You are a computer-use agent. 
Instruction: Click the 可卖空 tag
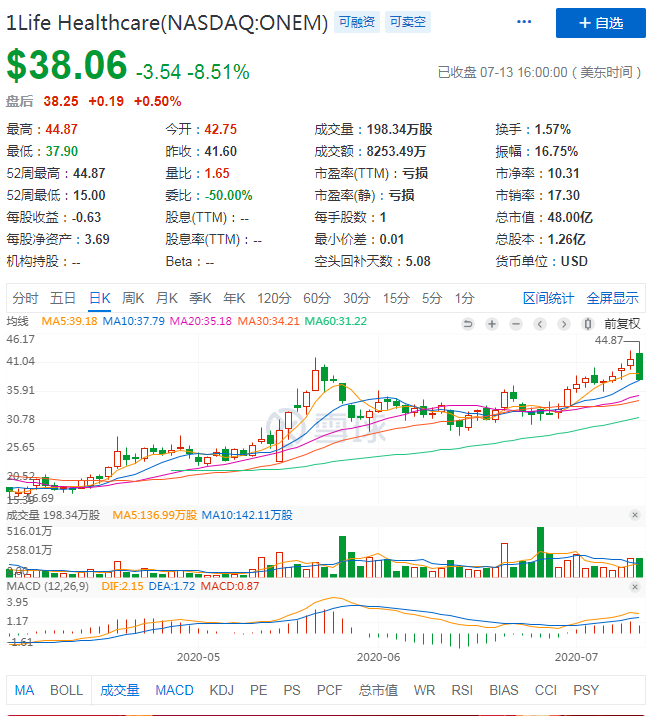pyautogui.click(x=408, y=22)
